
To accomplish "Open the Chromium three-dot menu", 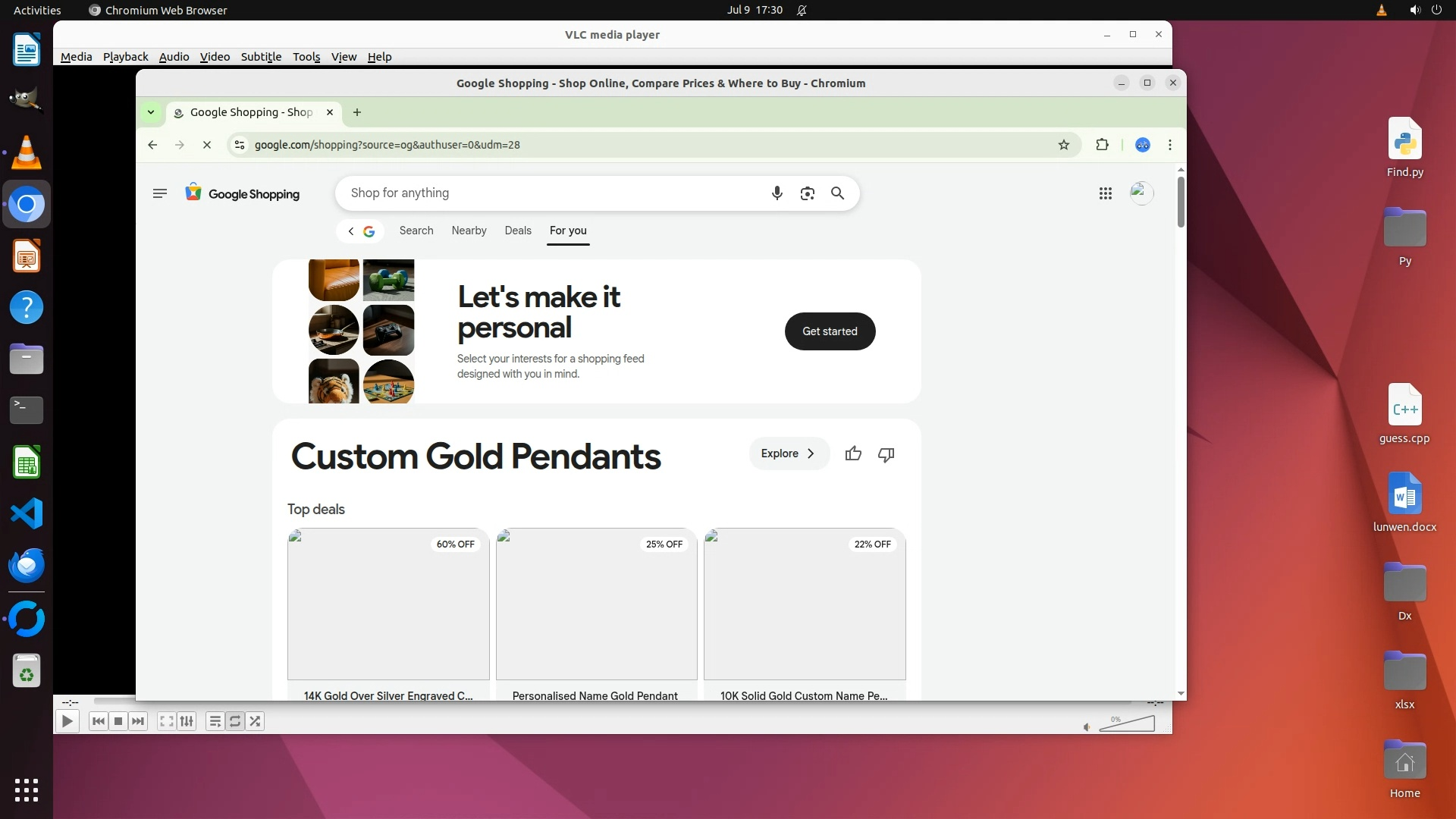I will [1170, 145].
